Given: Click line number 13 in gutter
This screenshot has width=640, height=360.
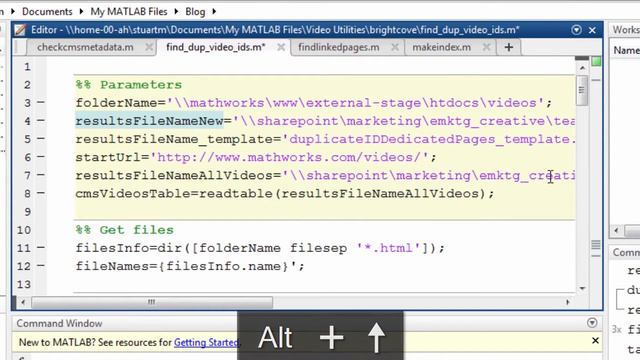Looking at the screenshot, I should (24, 284).
